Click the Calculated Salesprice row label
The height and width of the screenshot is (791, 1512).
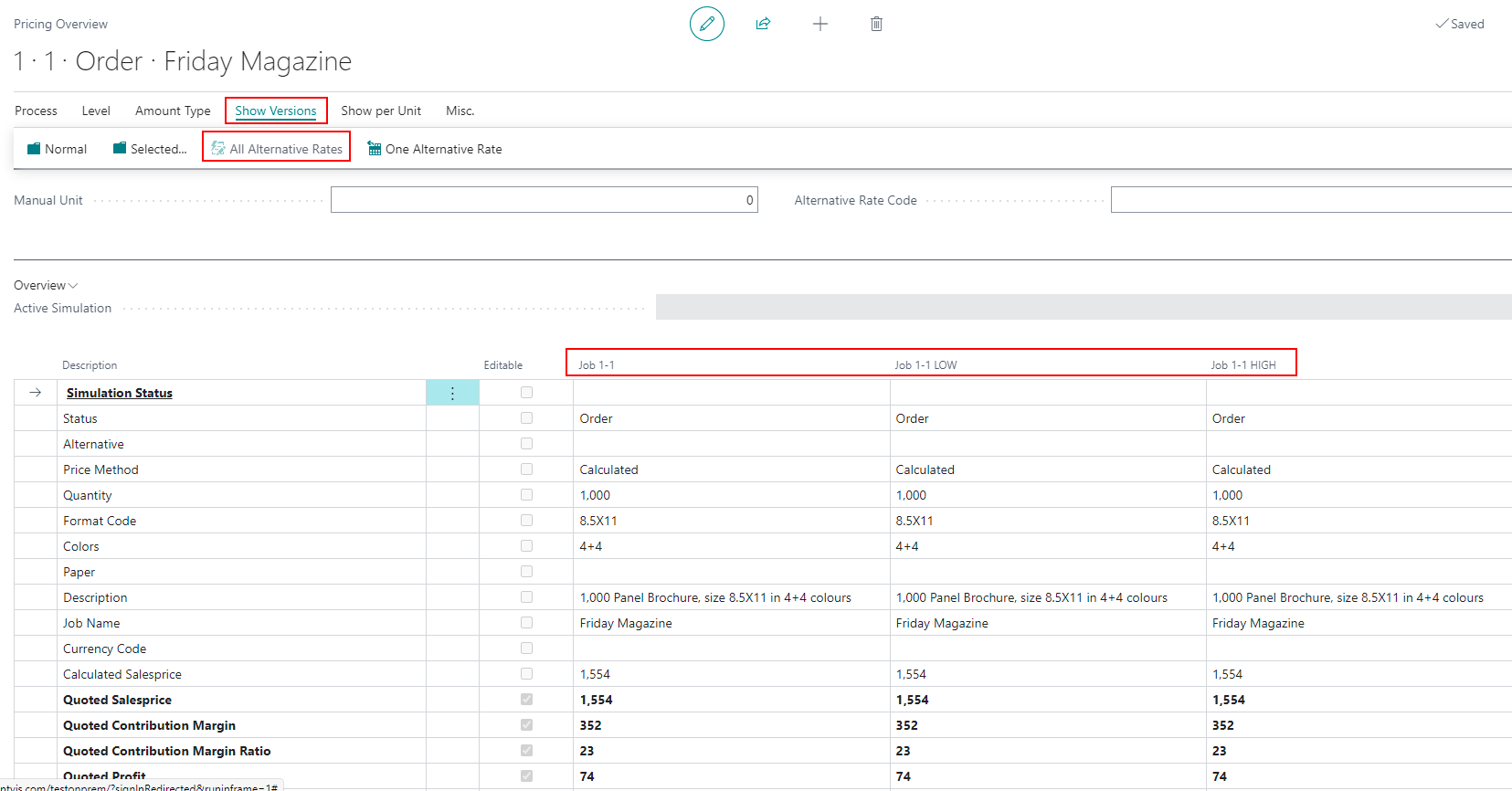[x=122, y=674]
